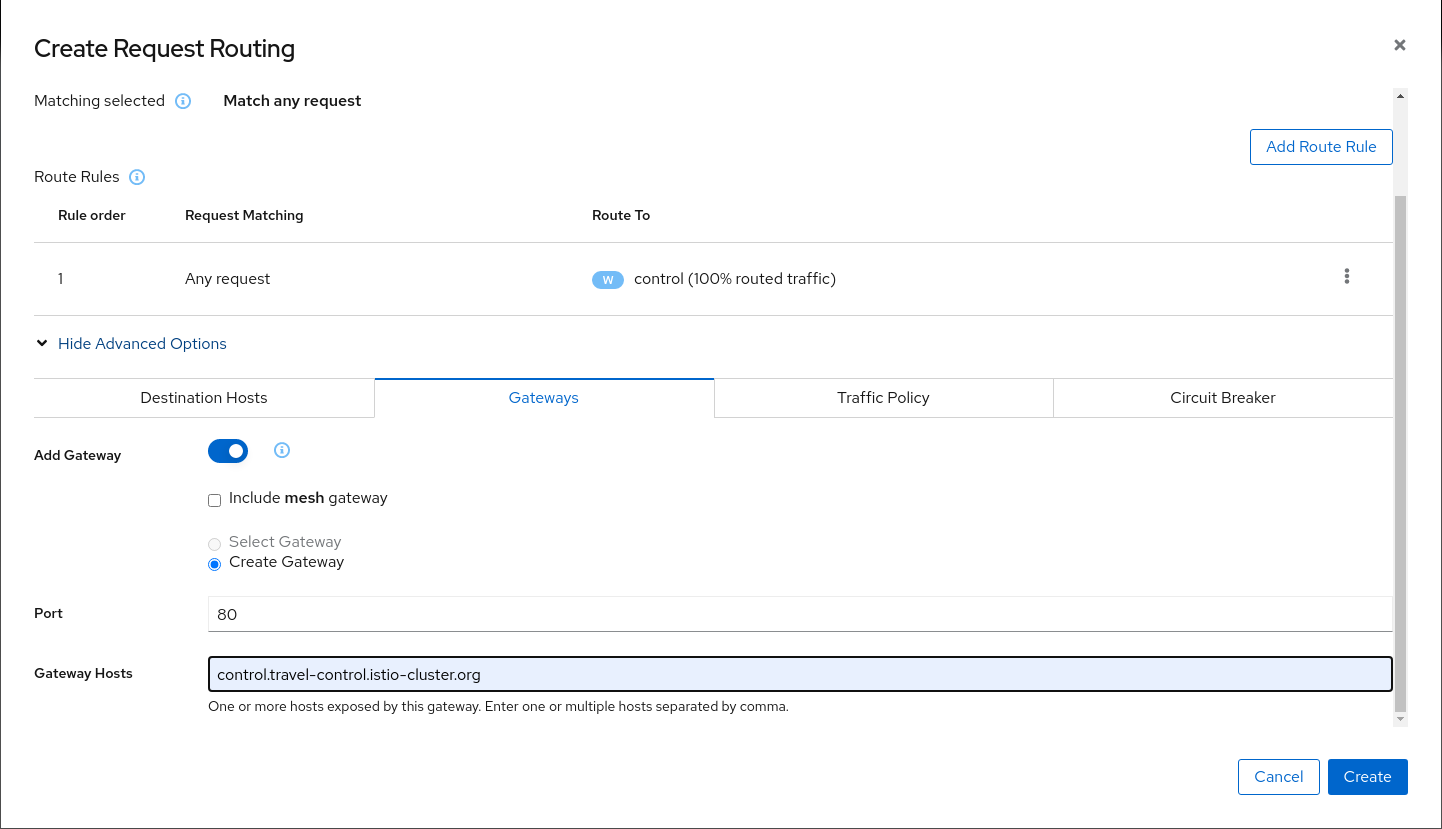Choose the Create Gateway radio option
This screenshot has width=1442, height=829.
pyautogui.click(x=214, y=564)
